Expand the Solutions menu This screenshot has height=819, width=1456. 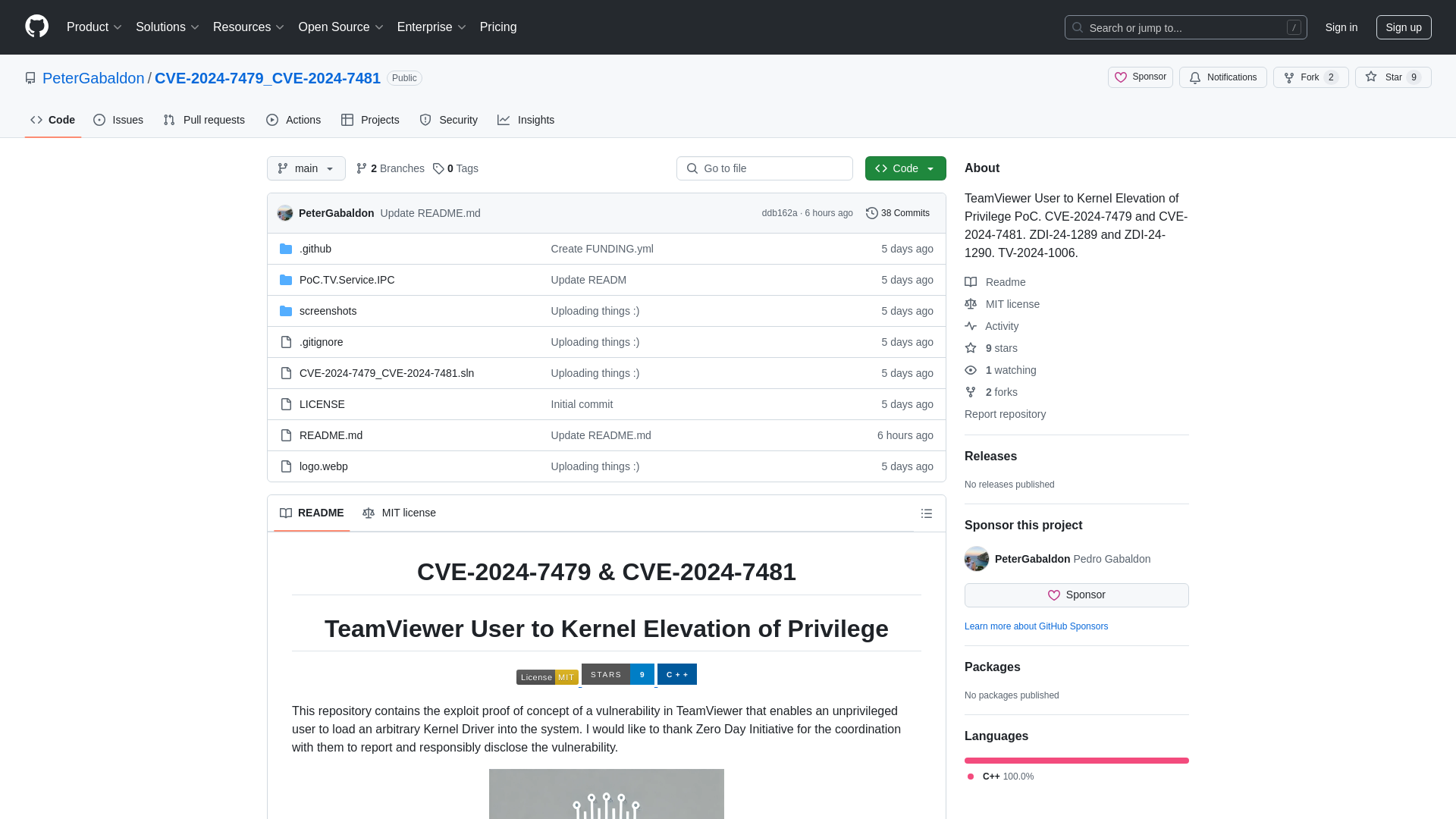click(x=167, y=27)
